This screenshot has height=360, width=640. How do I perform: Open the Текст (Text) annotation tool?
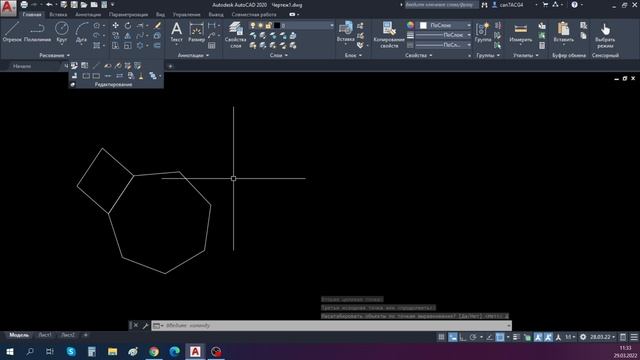pyautogui.click(x=176, y=32)
